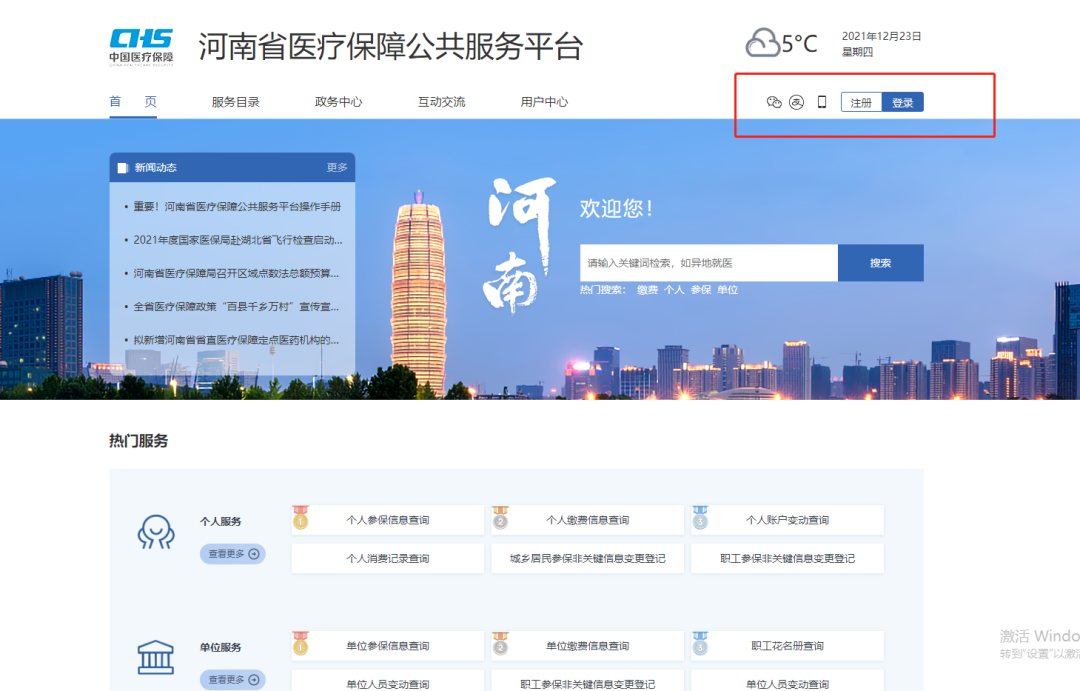The width and height of the screenshot is (1080, 691).
Task: Click the gold medal badge on 个人参保信息查询
Action: 302,519
